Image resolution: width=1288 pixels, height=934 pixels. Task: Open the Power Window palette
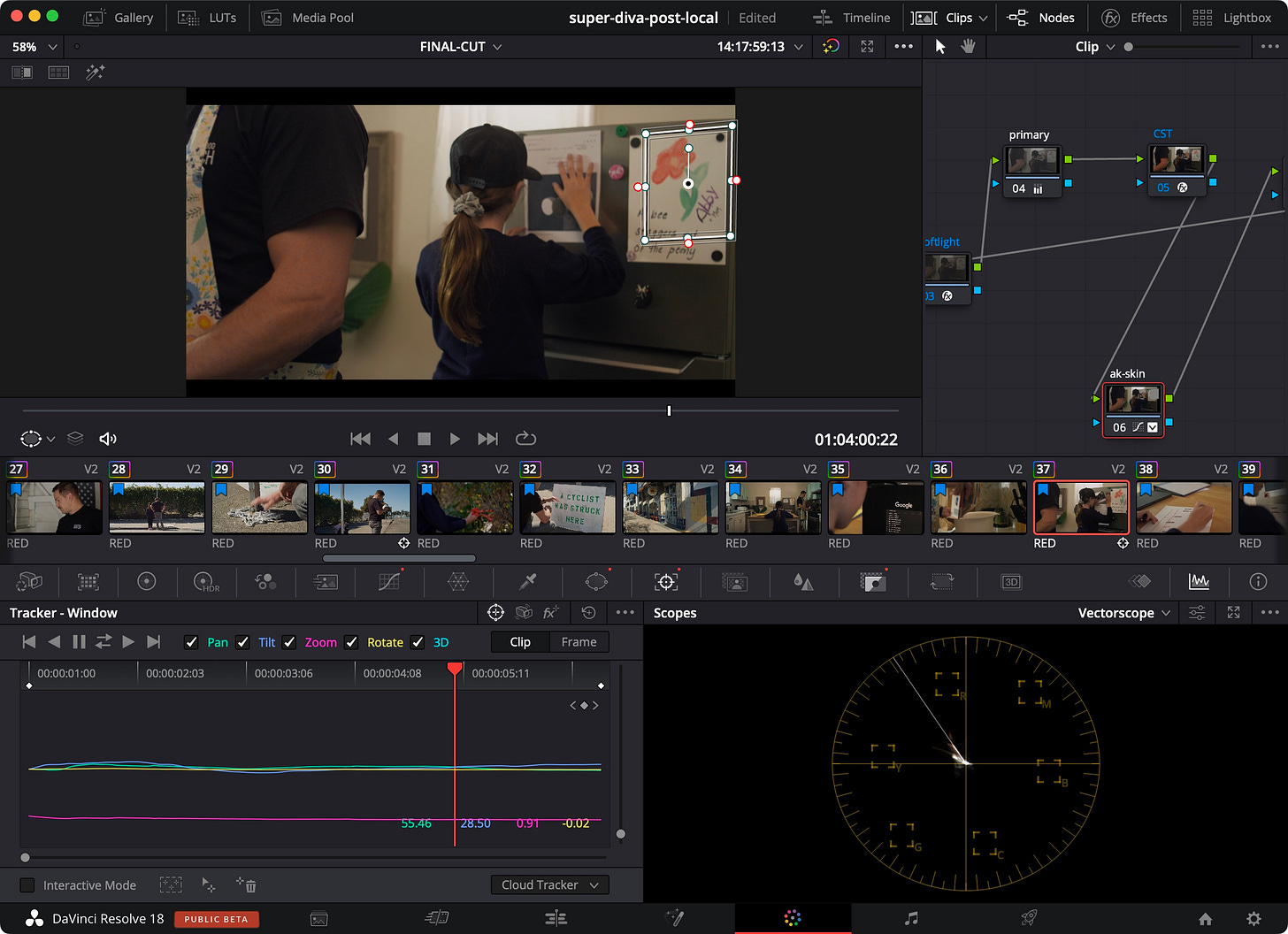(596, 581)
